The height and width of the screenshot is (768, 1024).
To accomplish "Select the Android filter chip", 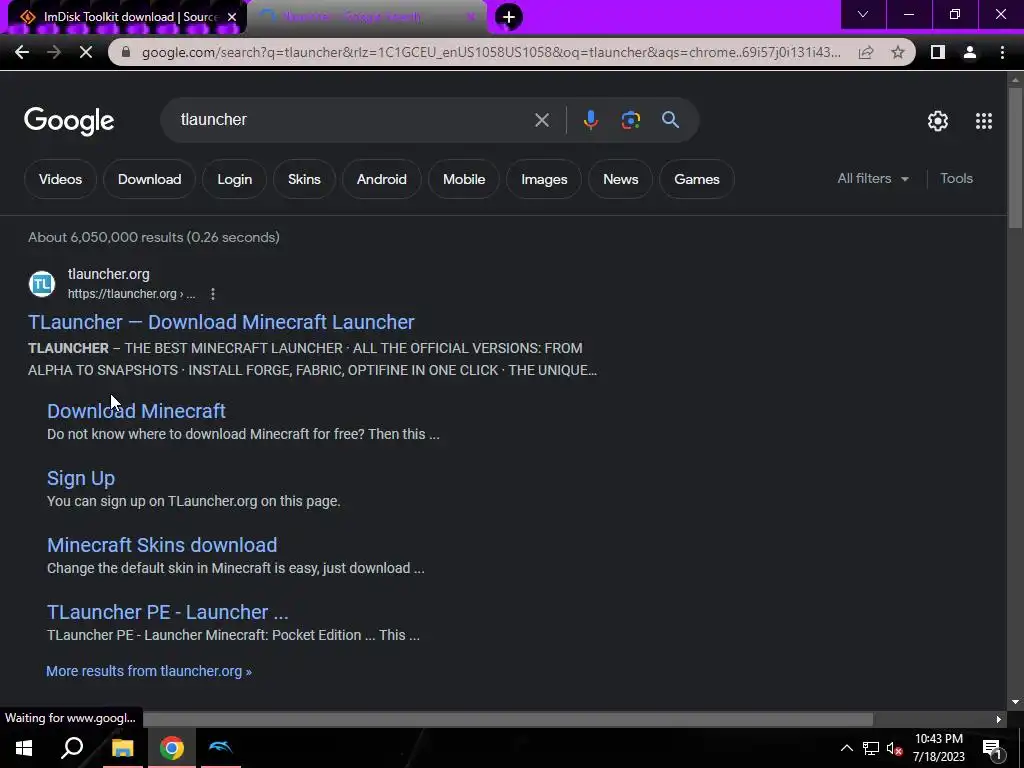I will coord(381,179).
